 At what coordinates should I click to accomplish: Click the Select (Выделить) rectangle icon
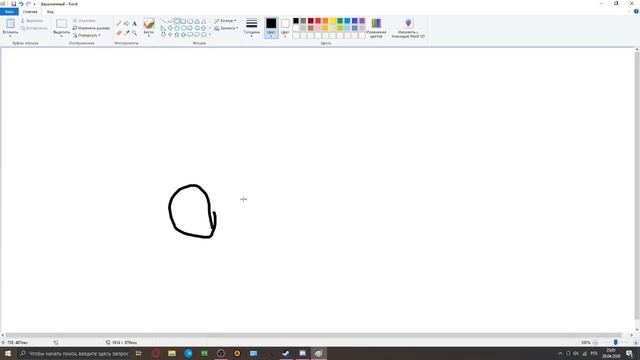62,24
